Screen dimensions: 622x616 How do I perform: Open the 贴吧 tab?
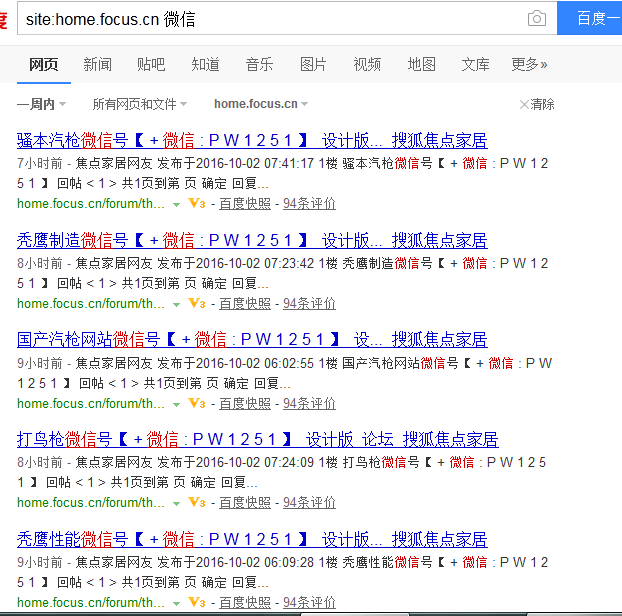(151, 64)
